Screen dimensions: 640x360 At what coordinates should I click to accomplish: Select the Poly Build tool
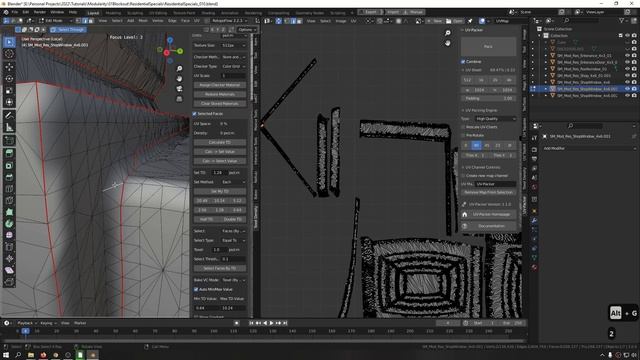click(9, 212)
